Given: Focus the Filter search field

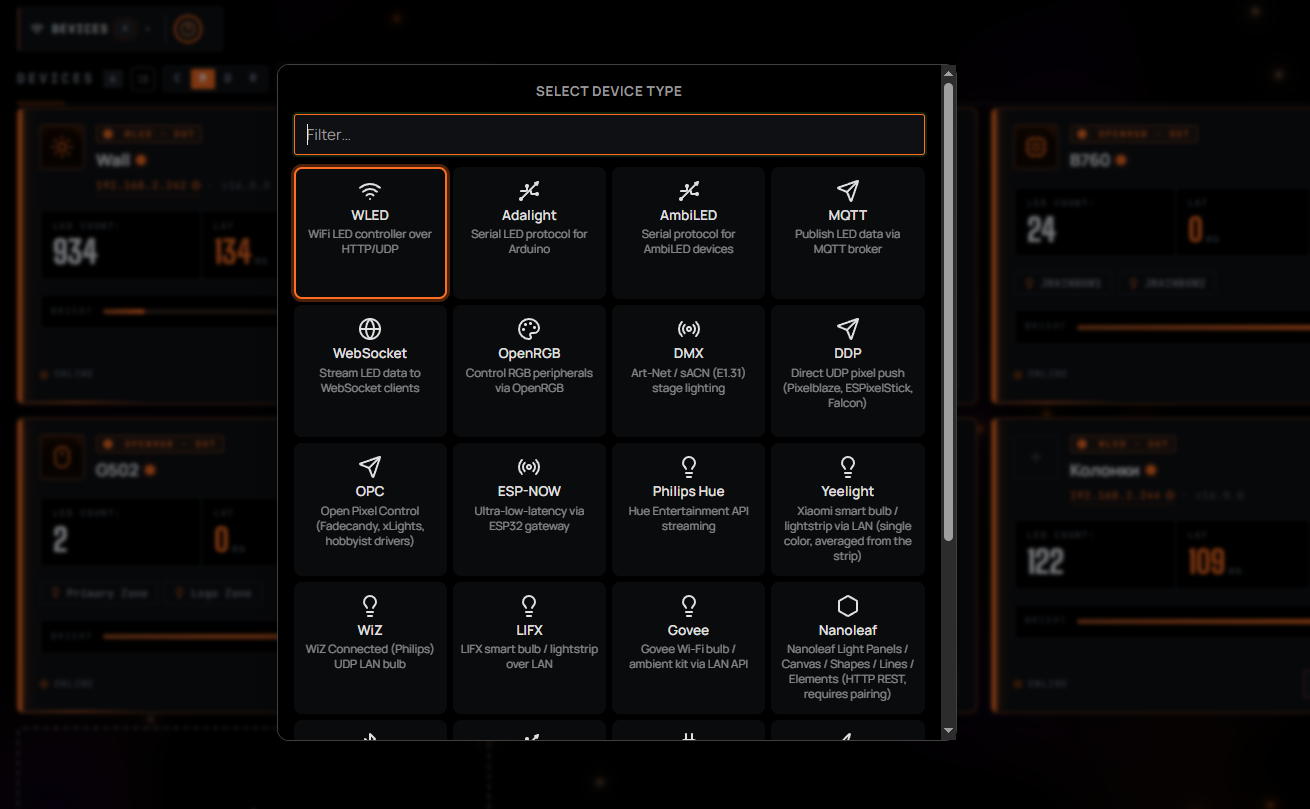Looking at the screenshot, I should click(609, 134).
